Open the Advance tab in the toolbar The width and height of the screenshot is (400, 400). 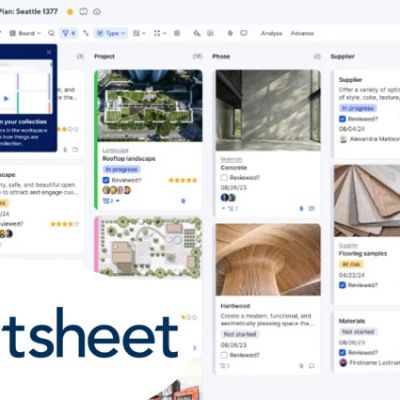tap(302, 33)
